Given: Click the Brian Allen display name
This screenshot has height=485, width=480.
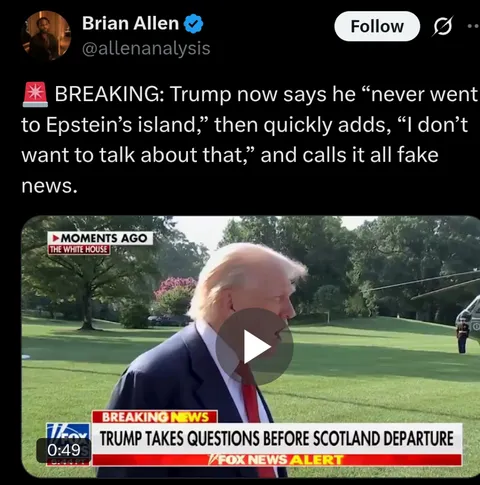Looking at the screenshot, I should pos(131,23).
